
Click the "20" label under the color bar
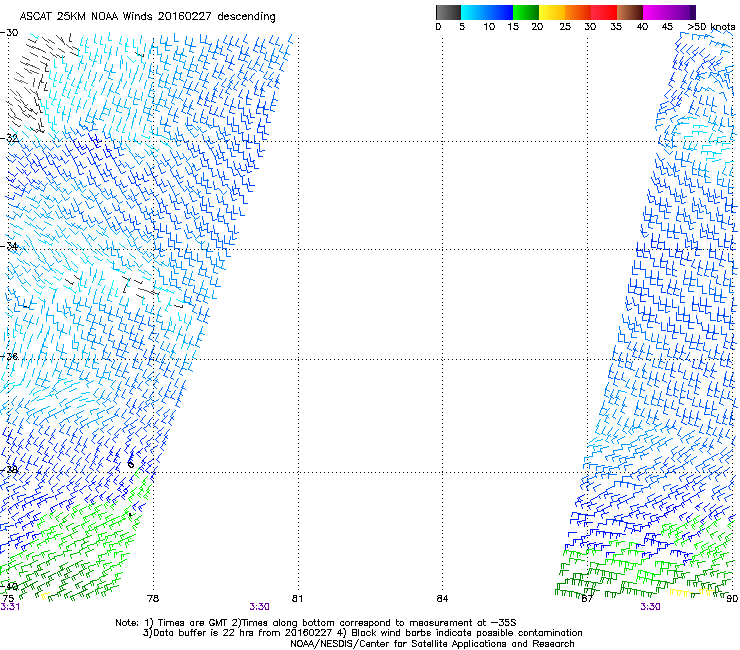[537, 27]
